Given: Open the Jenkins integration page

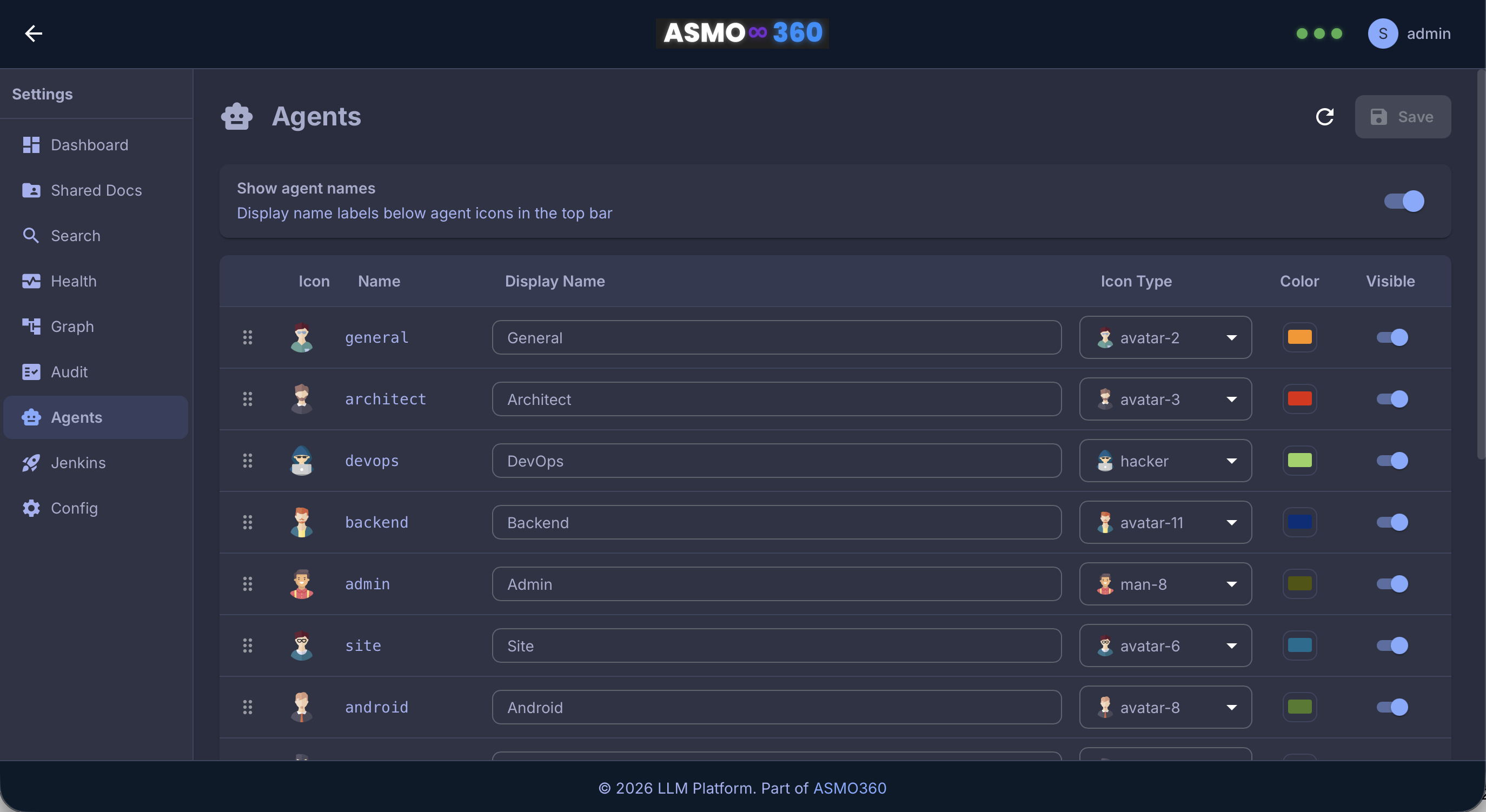Looking at the screenshot, I should coord(78,462).
